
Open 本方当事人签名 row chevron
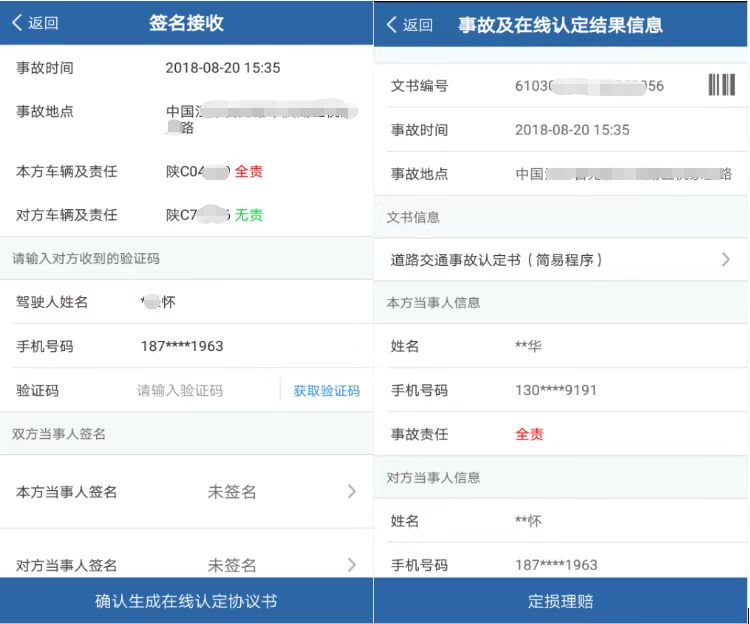[x=352, y=491]
